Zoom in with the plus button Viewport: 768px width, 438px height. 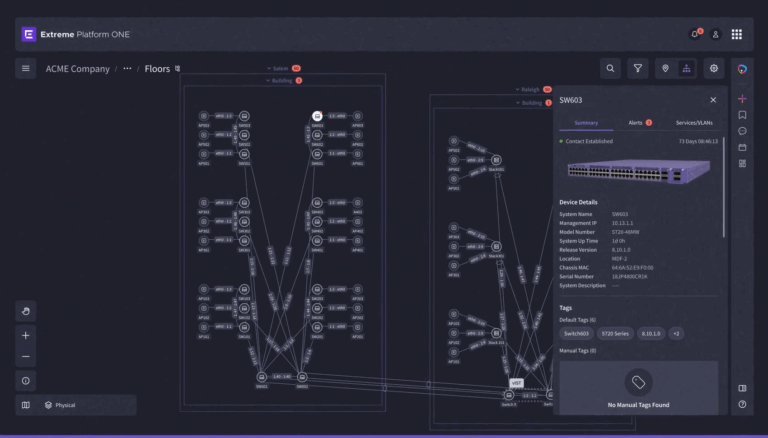25,336
